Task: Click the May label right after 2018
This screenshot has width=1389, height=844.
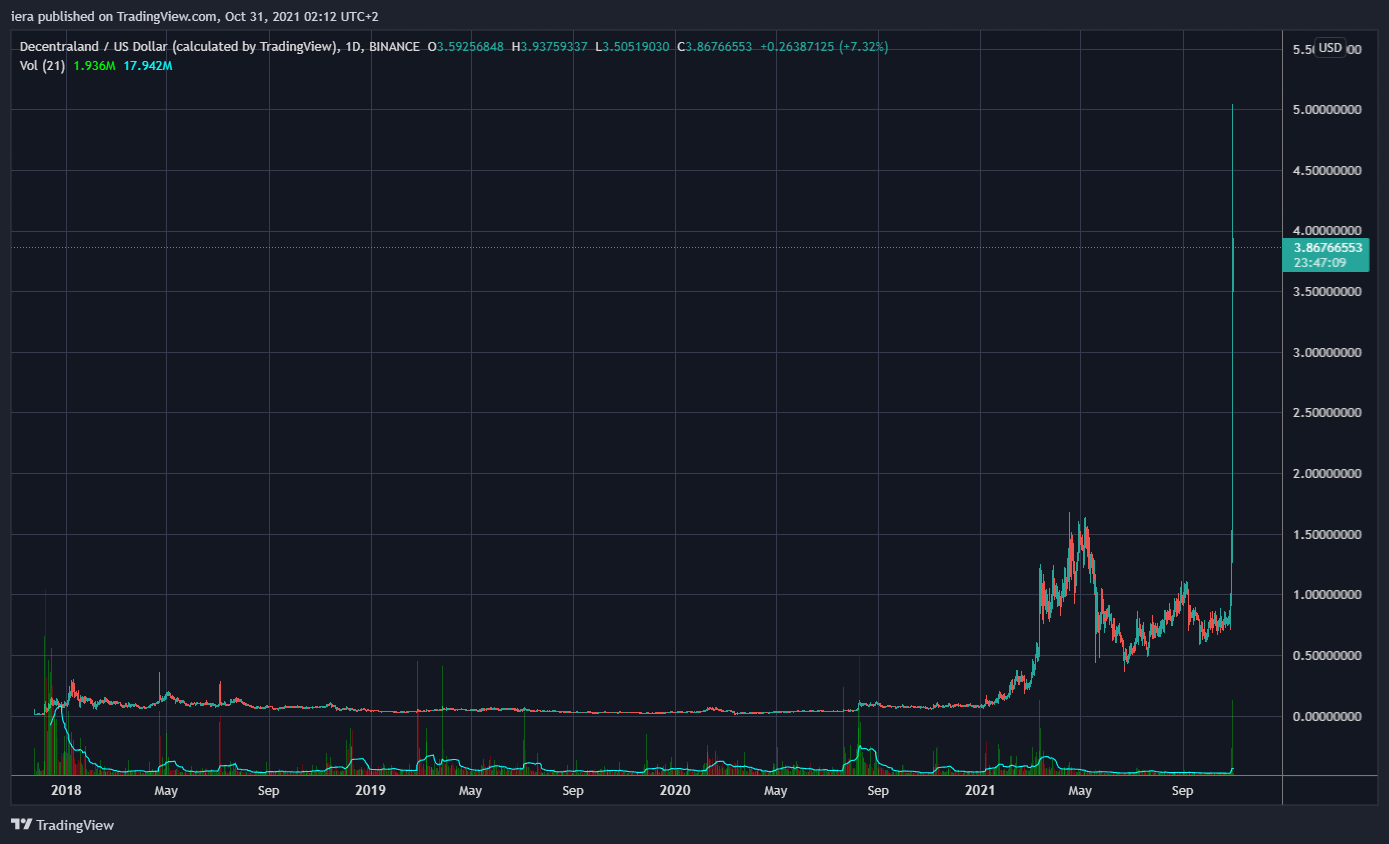Action: coord(166,791)
